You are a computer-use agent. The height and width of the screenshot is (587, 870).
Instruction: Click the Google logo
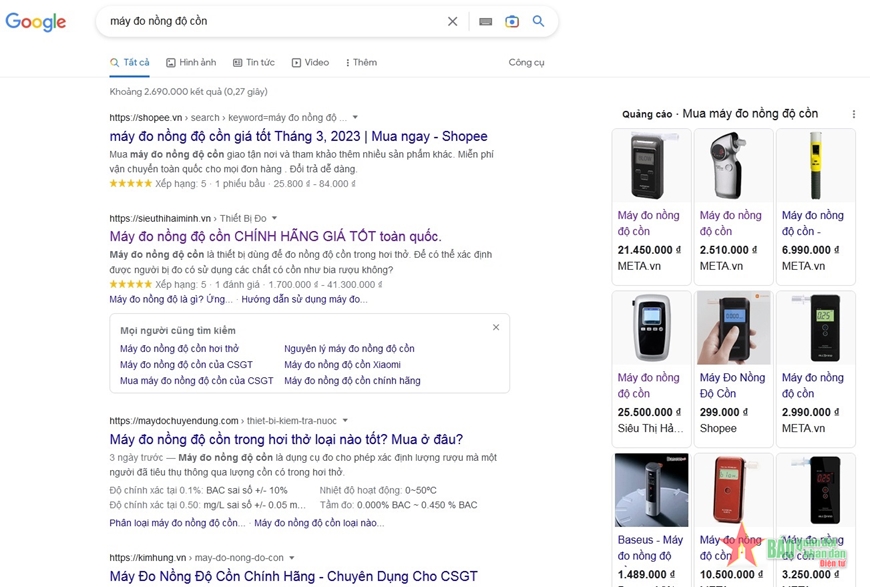(x=36, y=22)
